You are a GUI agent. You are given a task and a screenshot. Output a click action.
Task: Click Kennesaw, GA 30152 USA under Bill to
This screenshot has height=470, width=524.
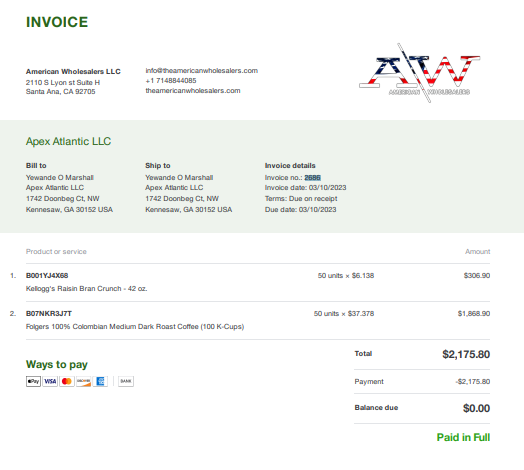click(x=69, y=210)
